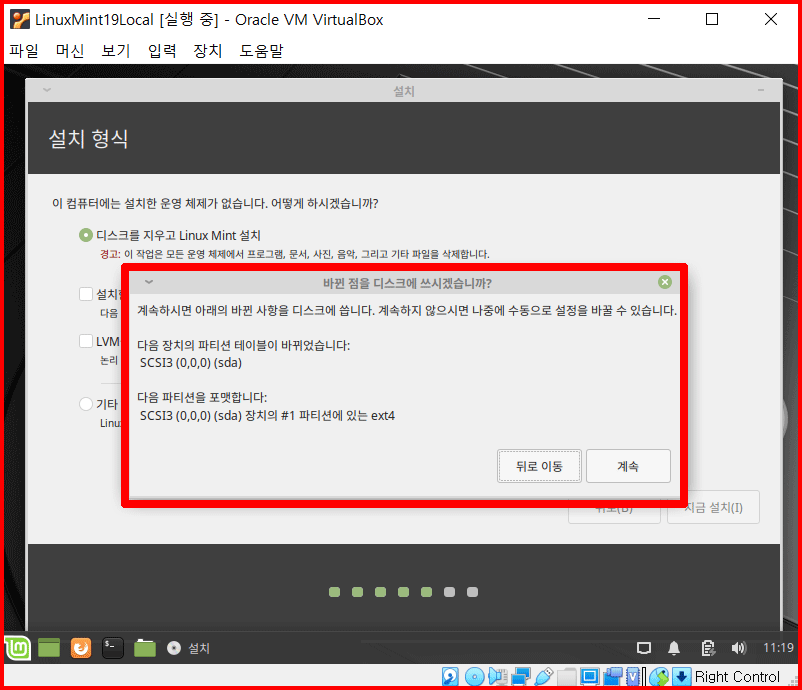The height and width of the screenshot is (690, 802).
Task: Open the volume speaker tray icon
Action: 739,649
